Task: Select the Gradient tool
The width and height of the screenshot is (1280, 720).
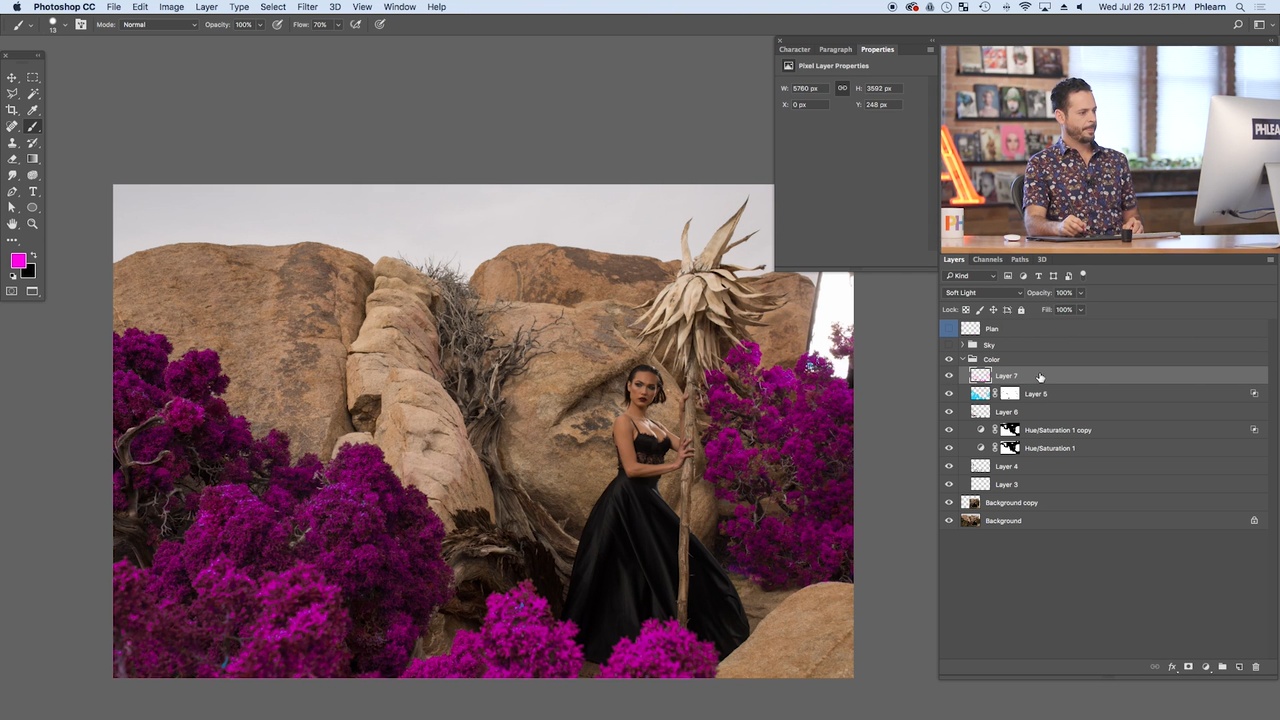Action: 32,159
